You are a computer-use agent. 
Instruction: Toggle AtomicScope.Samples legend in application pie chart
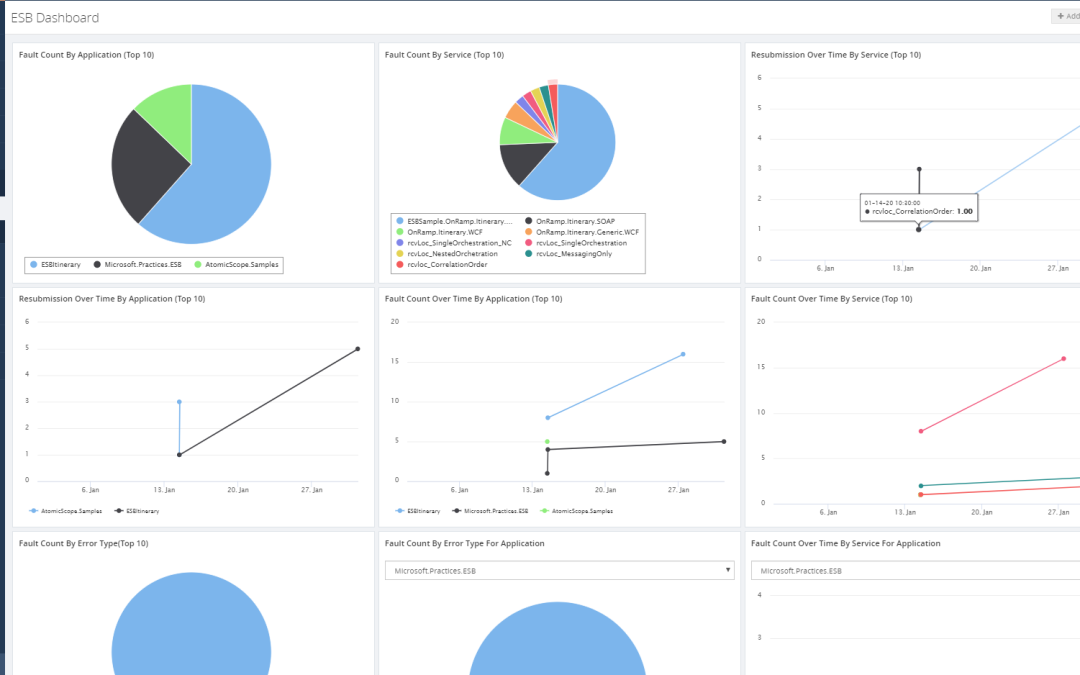click(236, 264)
